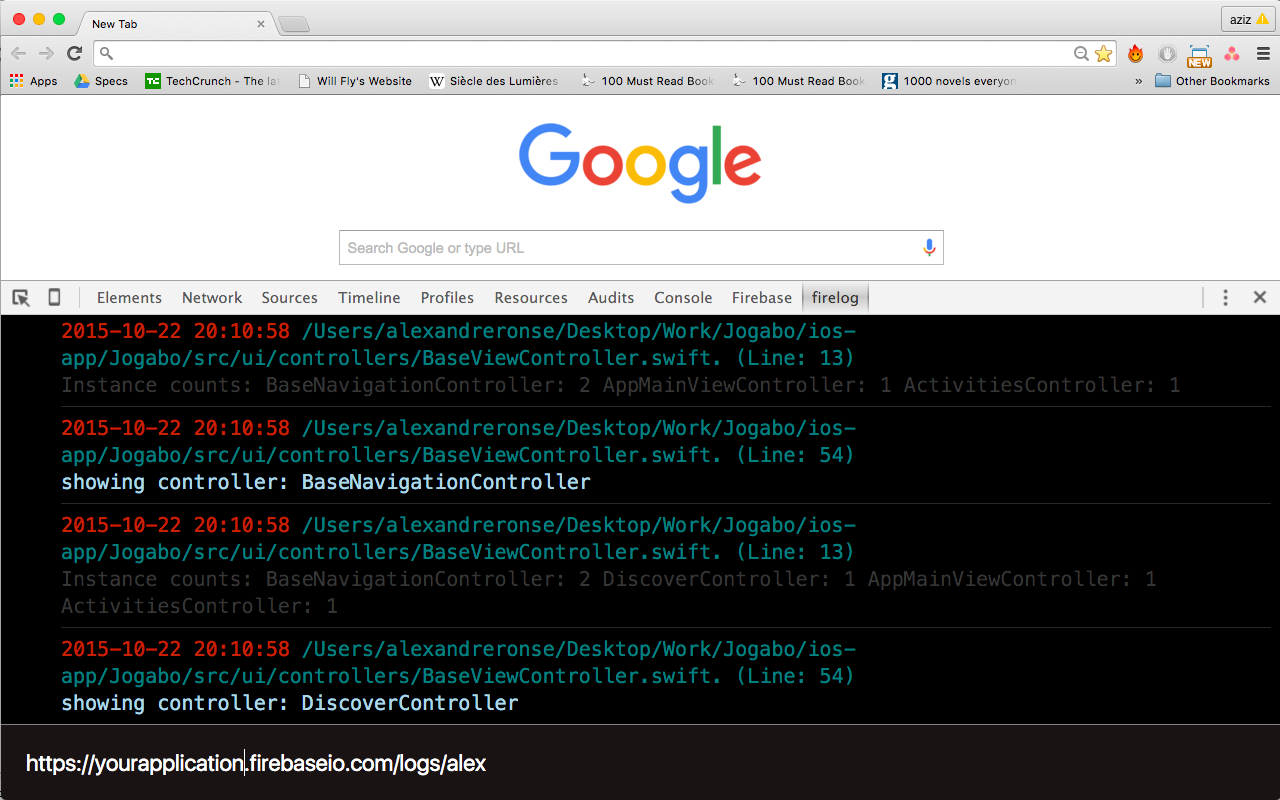Click the aziz profile button
1280x800 pixels.
[1248, 19]
